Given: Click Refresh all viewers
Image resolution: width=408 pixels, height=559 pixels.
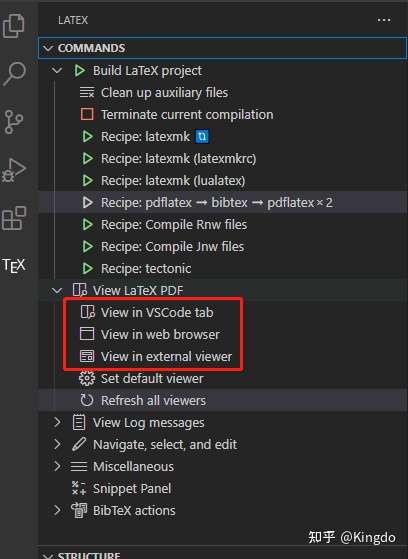Looking at the screenshot, I should (x=153, y=401).
